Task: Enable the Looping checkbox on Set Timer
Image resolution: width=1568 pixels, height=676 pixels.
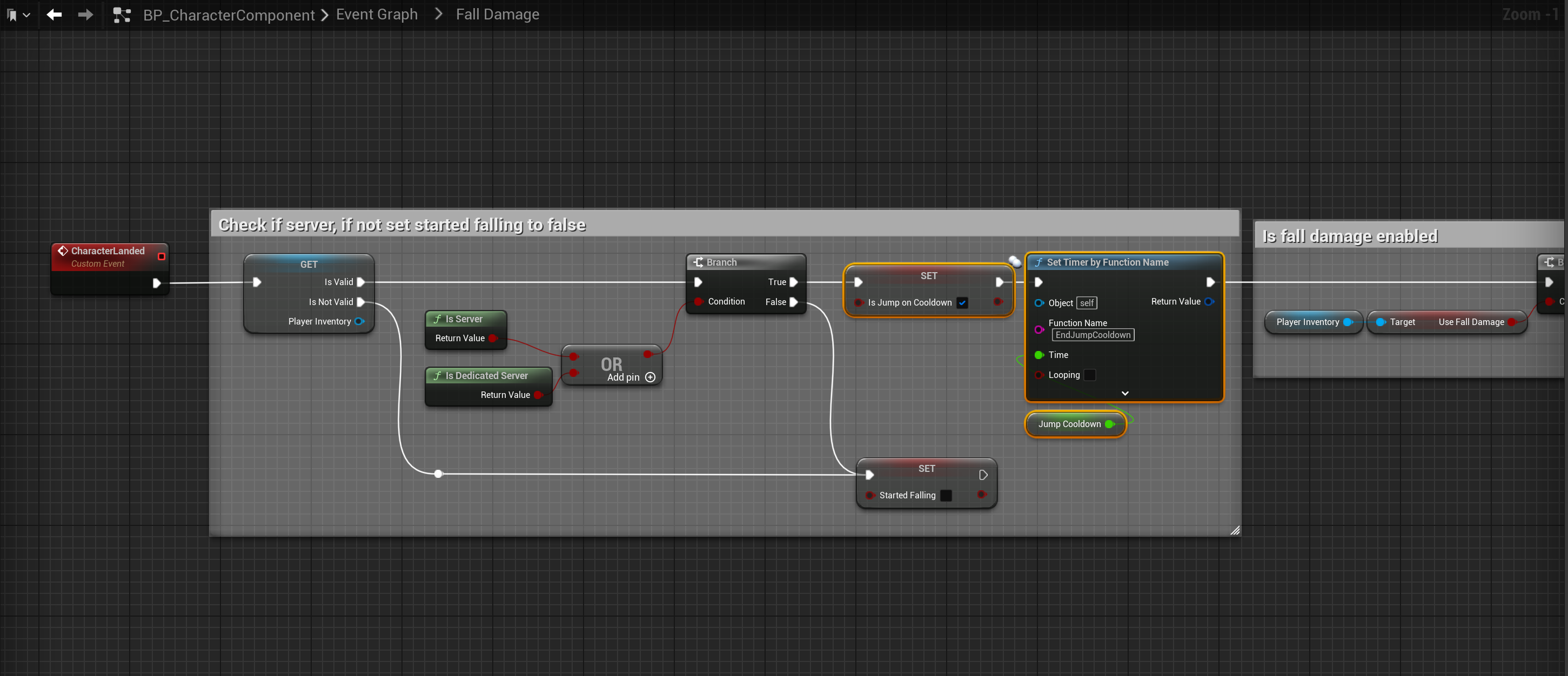Action: click(x=1090, y=375)
